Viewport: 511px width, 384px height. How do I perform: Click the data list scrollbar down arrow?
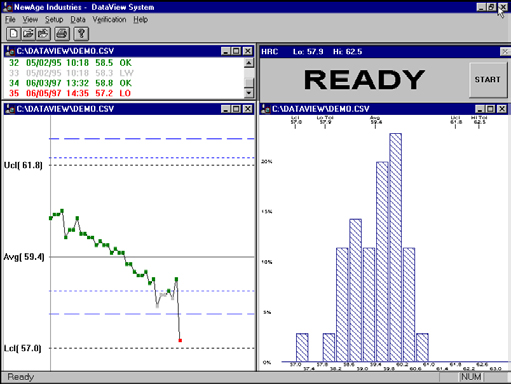pos(249,93)
